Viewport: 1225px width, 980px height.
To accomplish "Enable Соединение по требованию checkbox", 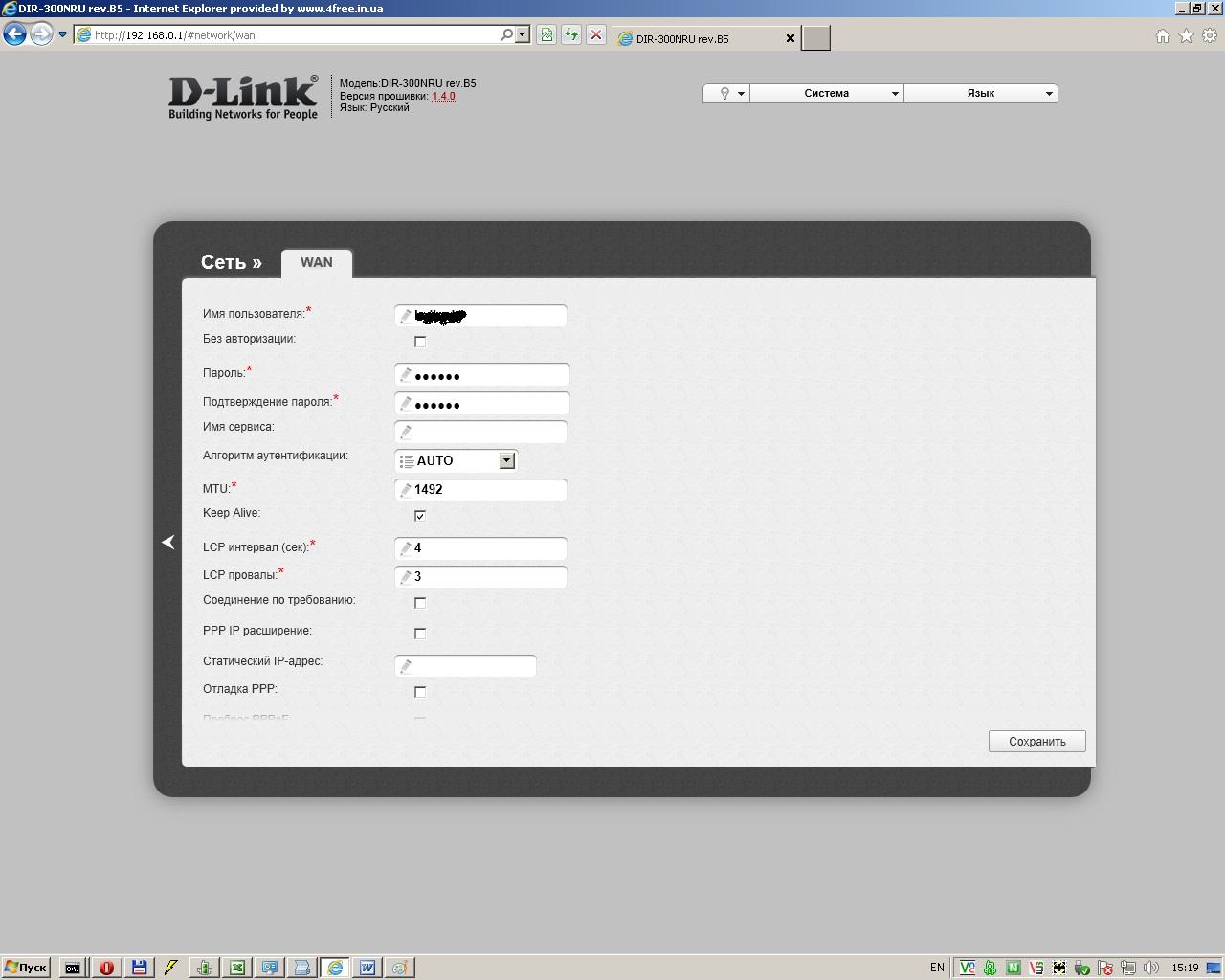I will pos(420,603).
